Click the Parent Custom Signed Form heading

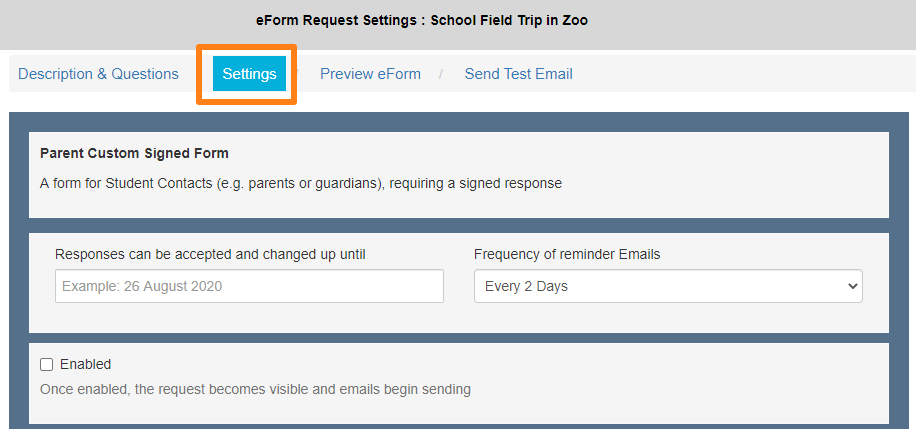point(134,153)
